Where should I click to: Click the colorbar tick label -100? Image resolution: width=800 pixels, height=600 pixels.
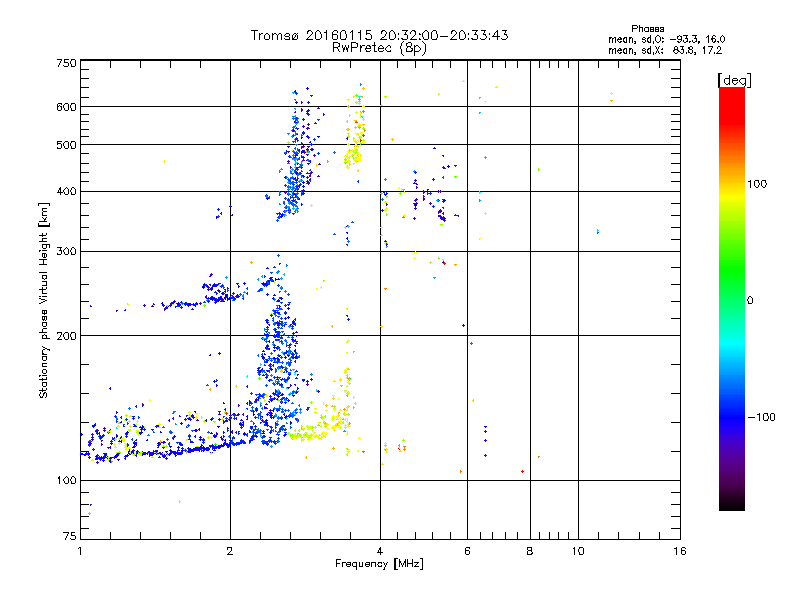[x=761, y=417]
